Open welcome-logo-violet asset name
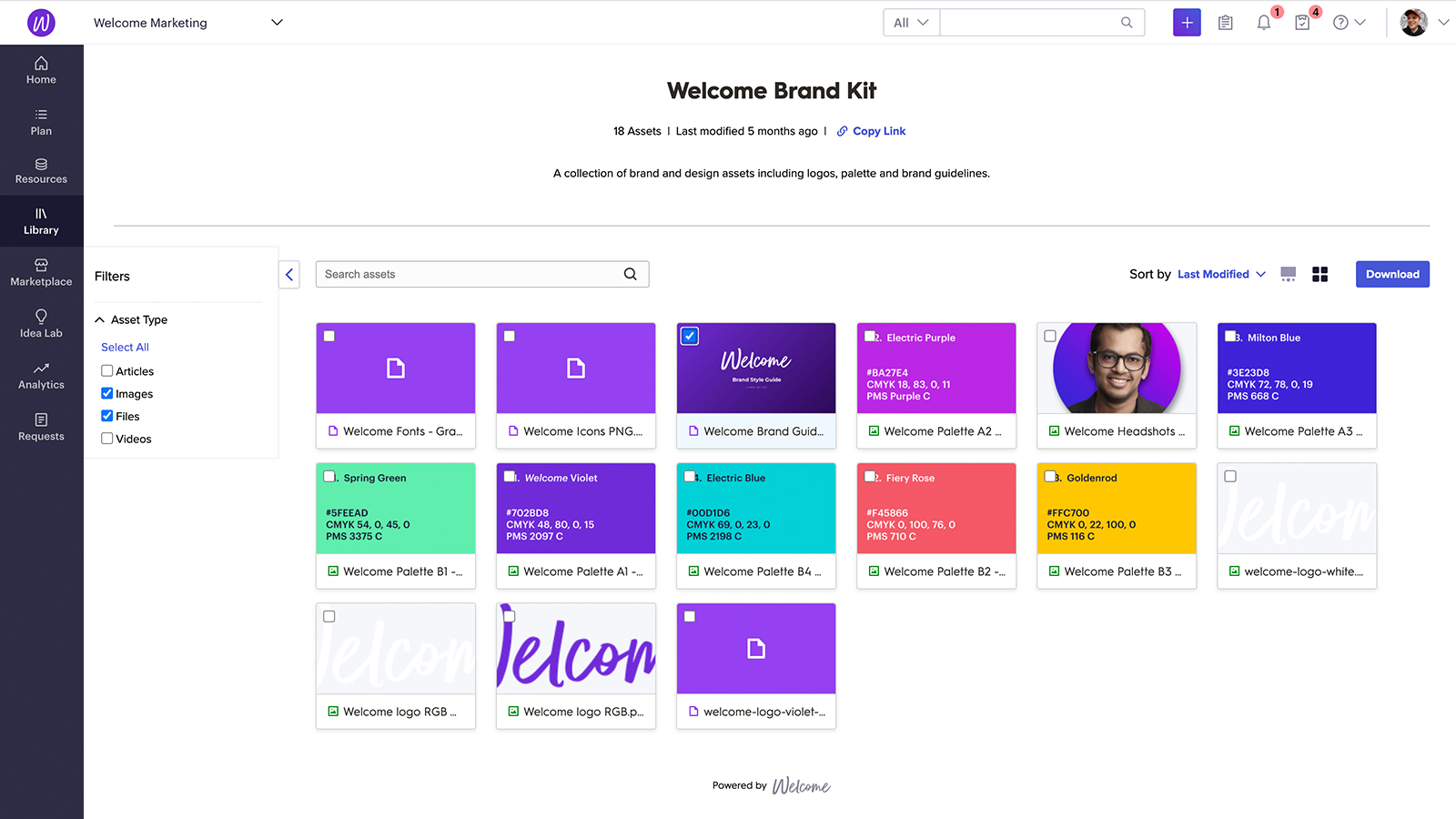The width and height of the screenshot is (1456, 819). point(764,712)
